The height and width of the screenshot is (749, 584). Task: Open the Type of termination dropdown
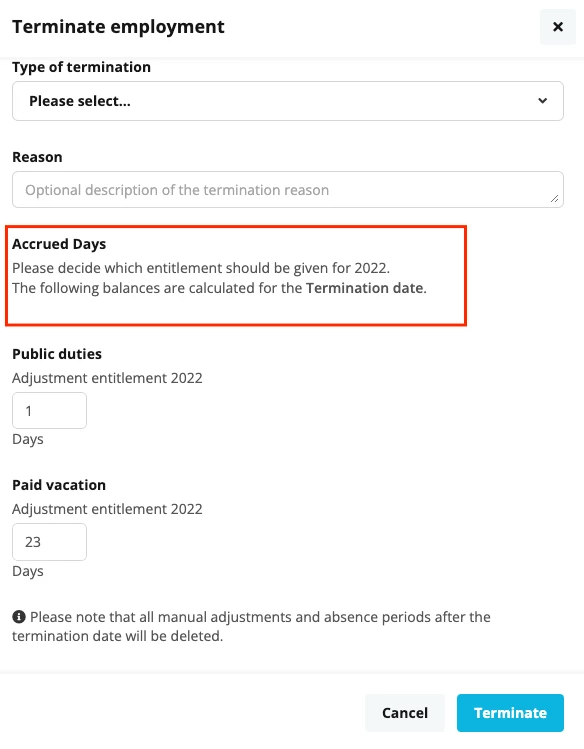287,101
